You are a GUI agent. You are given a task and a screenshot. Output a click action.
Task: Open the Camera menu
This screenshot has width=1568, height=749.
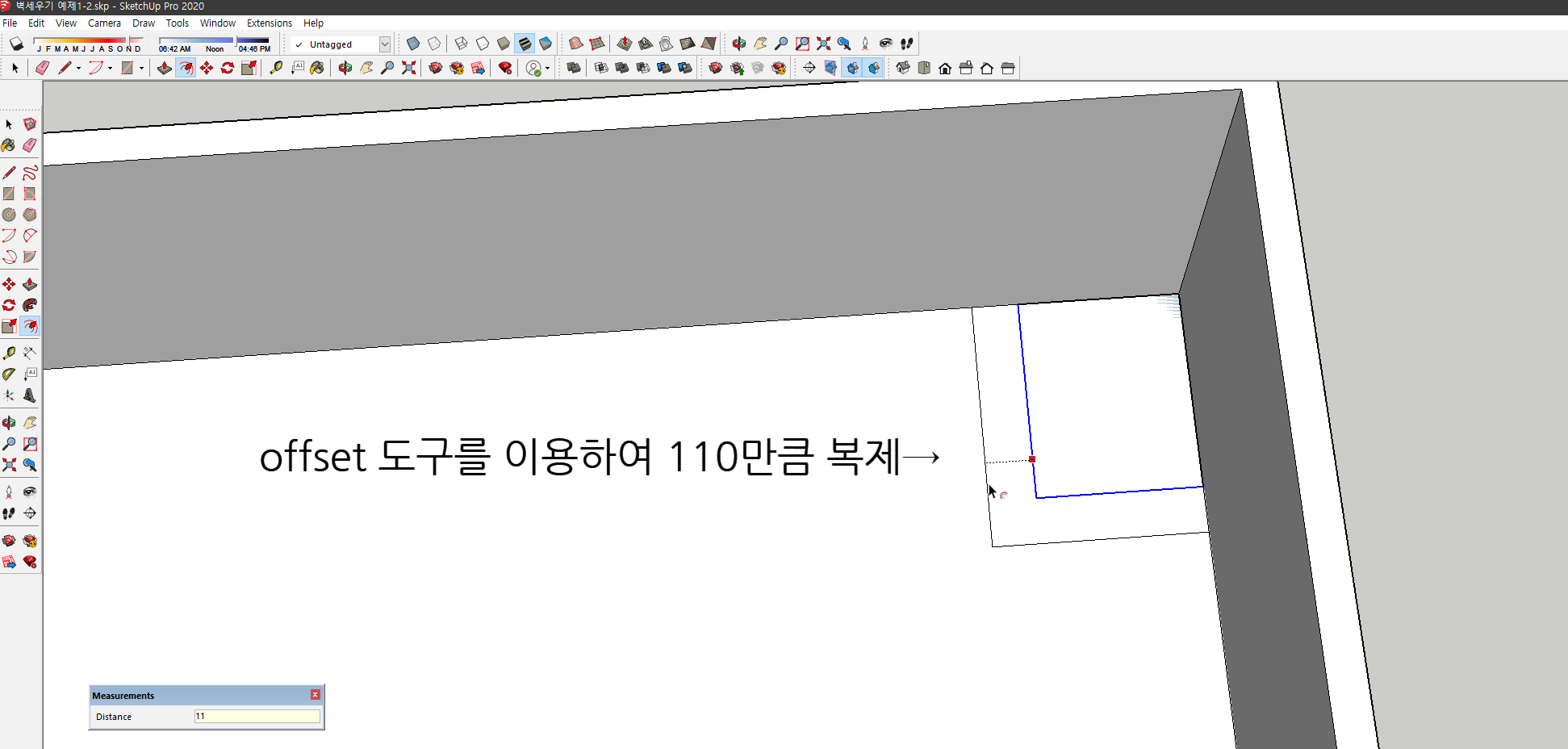[x=104, y=23]
